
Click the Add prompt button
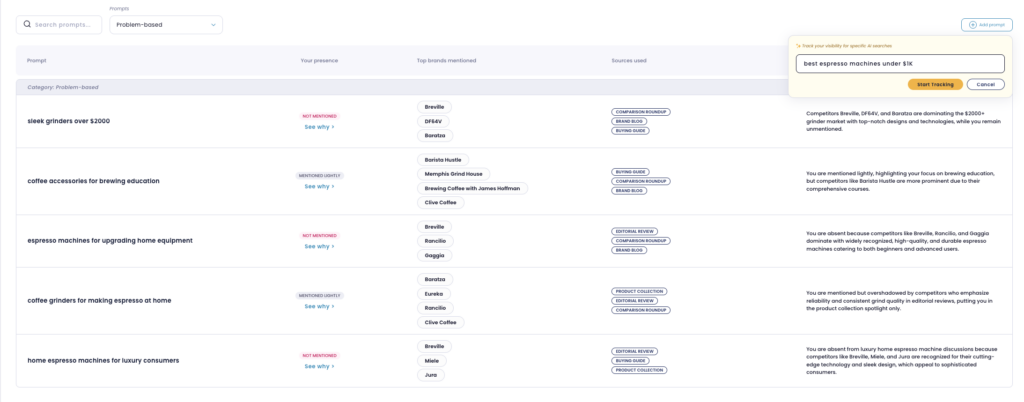coord(986,25)
